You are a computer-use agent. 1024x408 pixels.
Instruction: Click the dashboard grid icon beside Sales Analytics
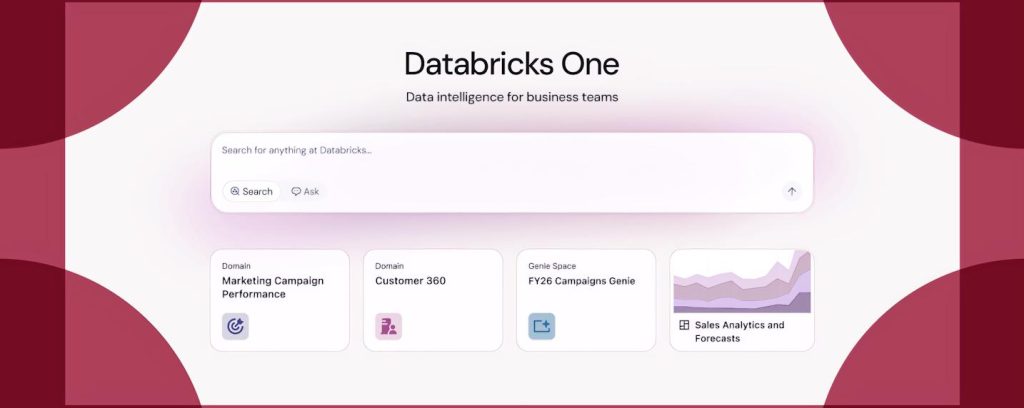coord(684,325)
